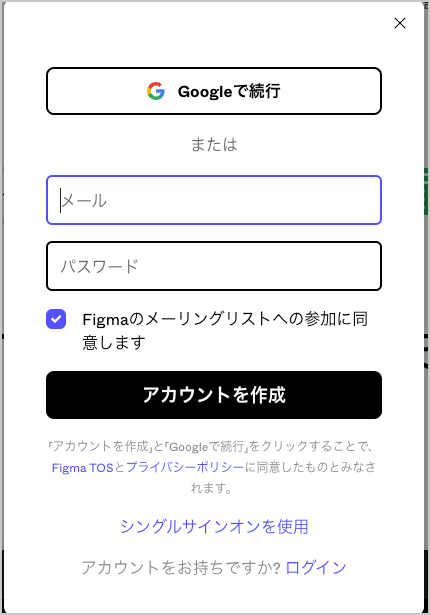Click the black アカウントを作成 button
The height and width of the screenshot is (615, 430).
(x=214, y=395)
